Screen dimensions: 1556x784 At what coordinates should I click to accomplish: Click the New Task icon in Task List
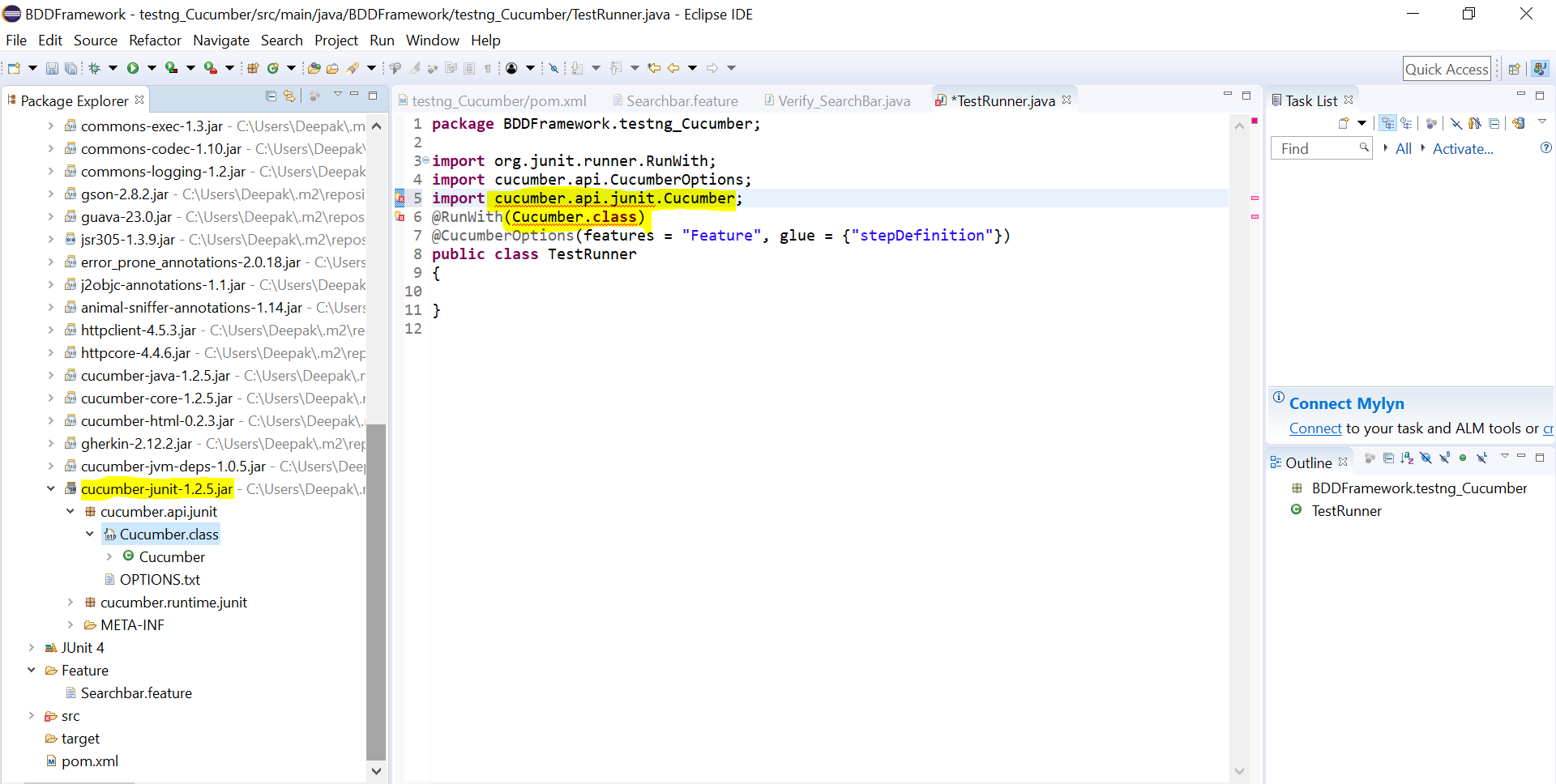(1344, 123)
